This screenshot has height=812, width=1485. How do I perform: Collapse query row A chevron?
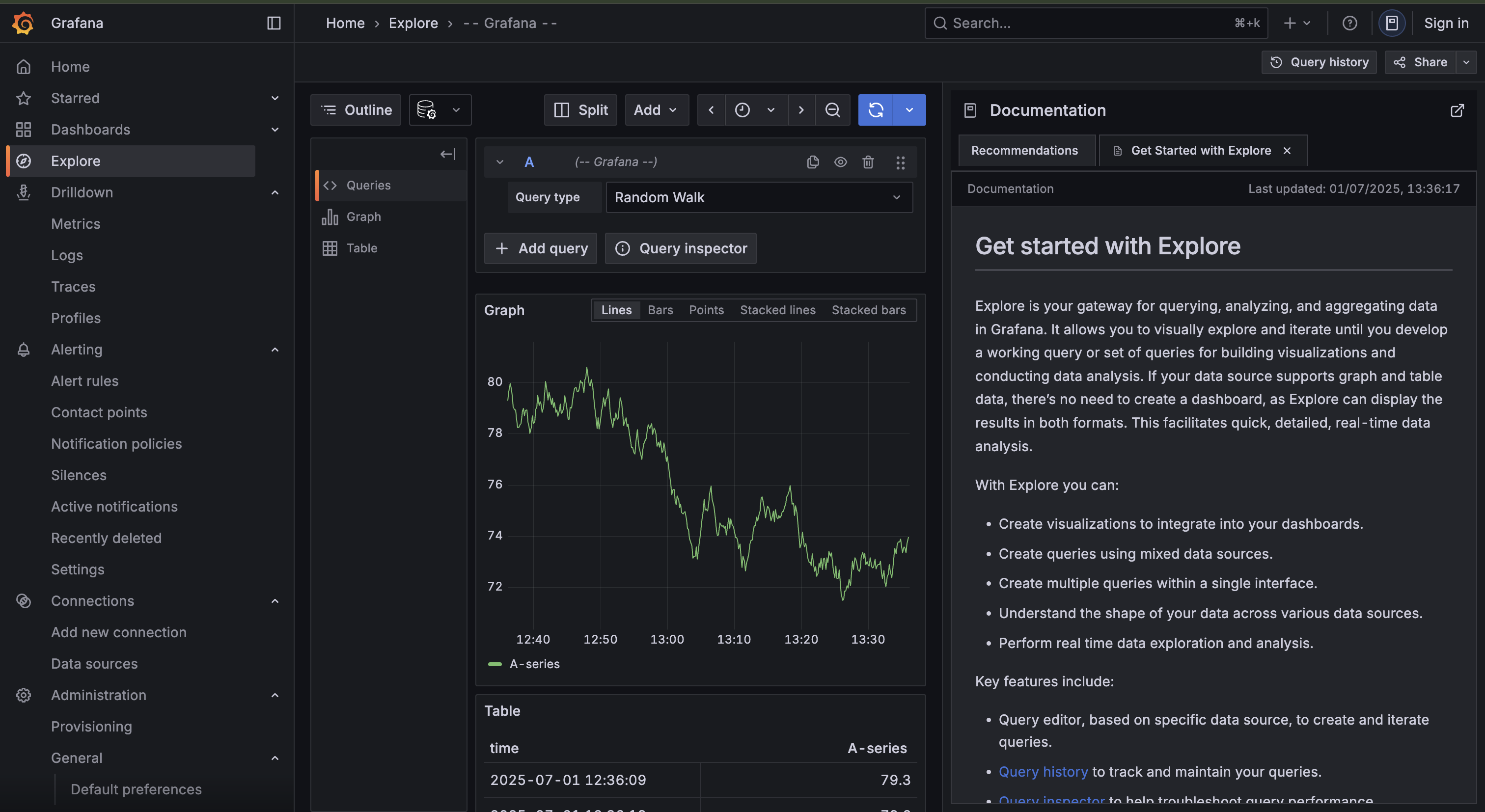(500, 162)
